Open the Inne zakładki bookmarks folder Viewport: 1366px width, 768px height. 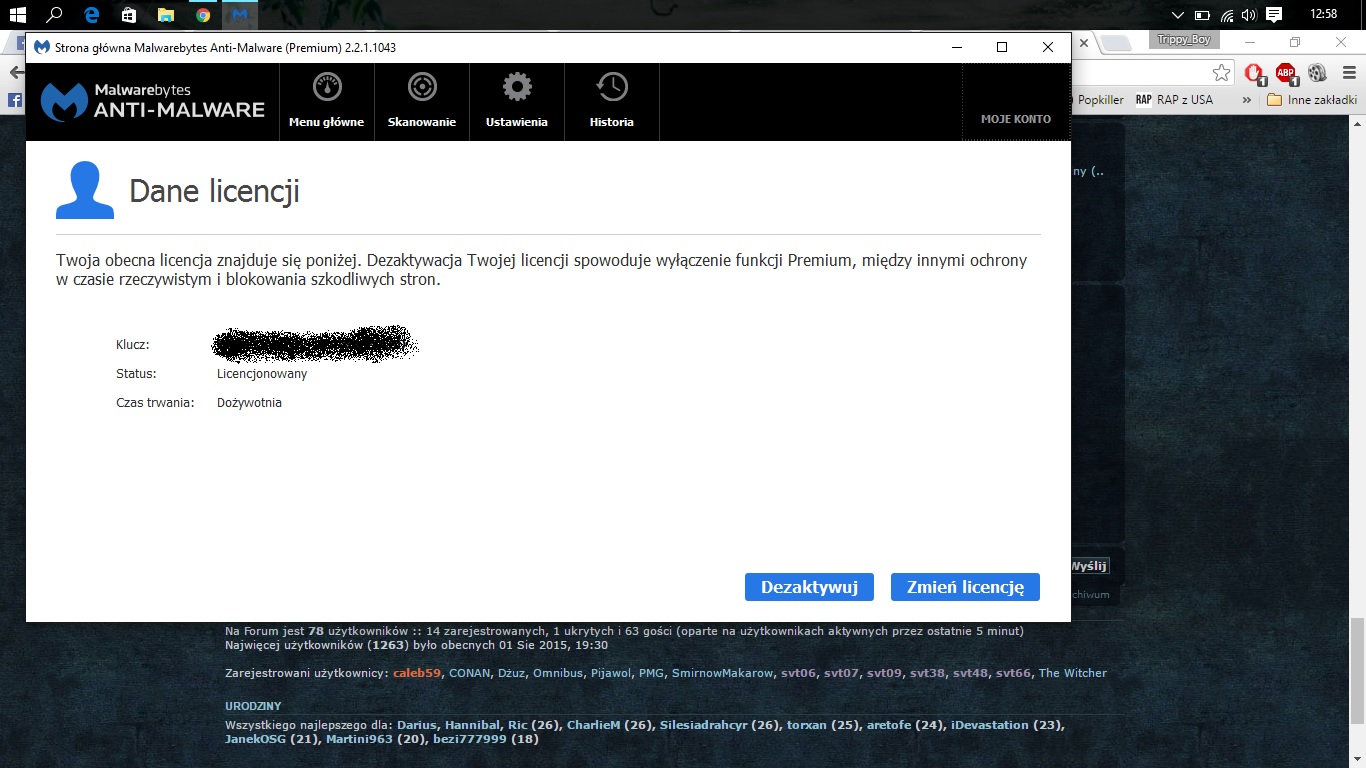[x=1312, y=100]
